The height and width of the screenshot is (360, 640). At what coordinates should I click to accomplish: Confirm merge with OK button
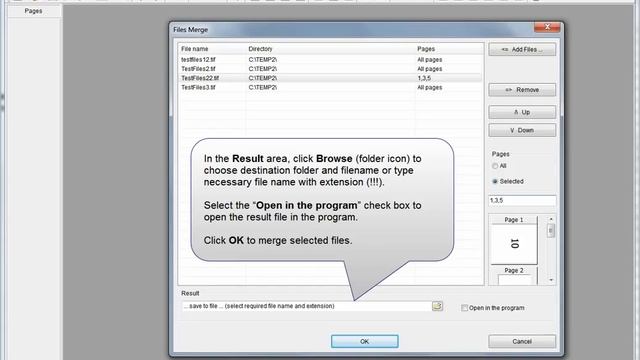[x=364, y=341]
